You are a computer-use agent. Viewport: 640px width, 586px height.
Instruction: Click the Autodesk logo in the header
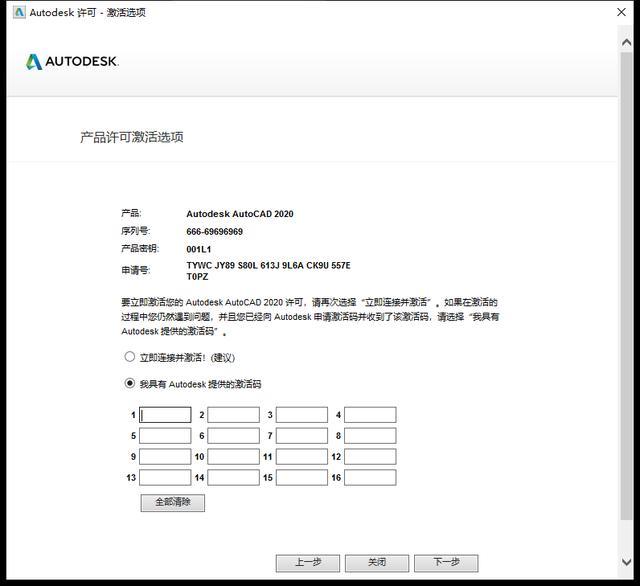click(x=72, y=62)
